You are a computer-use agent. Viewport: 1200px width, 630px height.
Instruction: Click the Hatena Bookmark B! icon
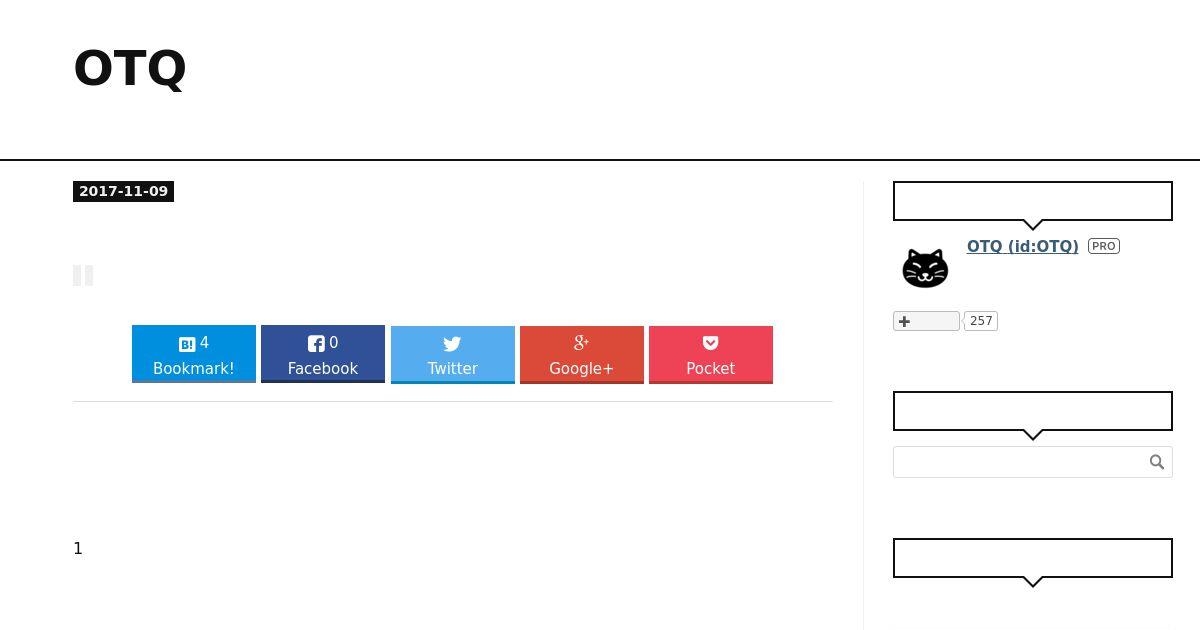click(x=187, y=344)
